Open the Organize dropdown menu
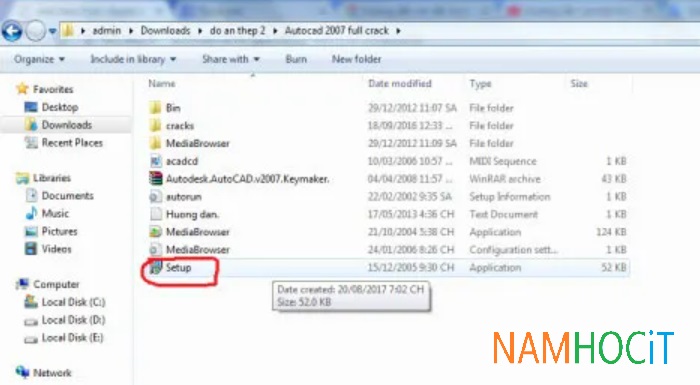 pos(39,59)
